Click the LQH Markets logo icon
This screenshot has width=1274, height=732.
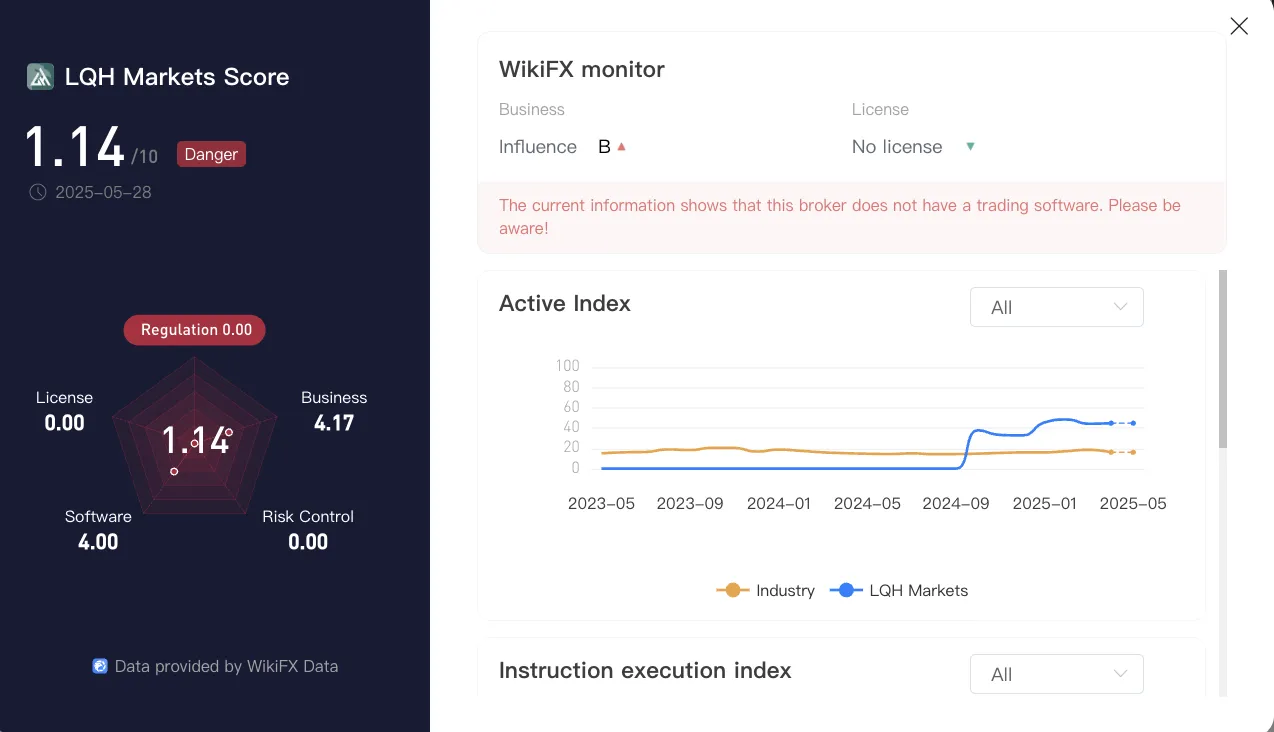point(40,77)
